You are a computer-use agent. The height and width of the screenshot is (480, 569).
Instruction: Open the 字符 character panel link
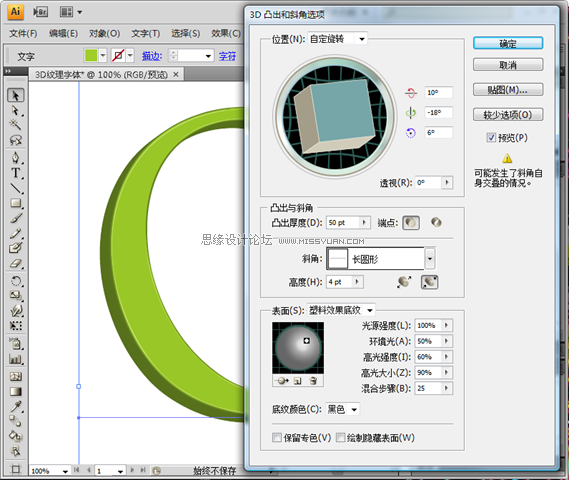coord(227,56)
